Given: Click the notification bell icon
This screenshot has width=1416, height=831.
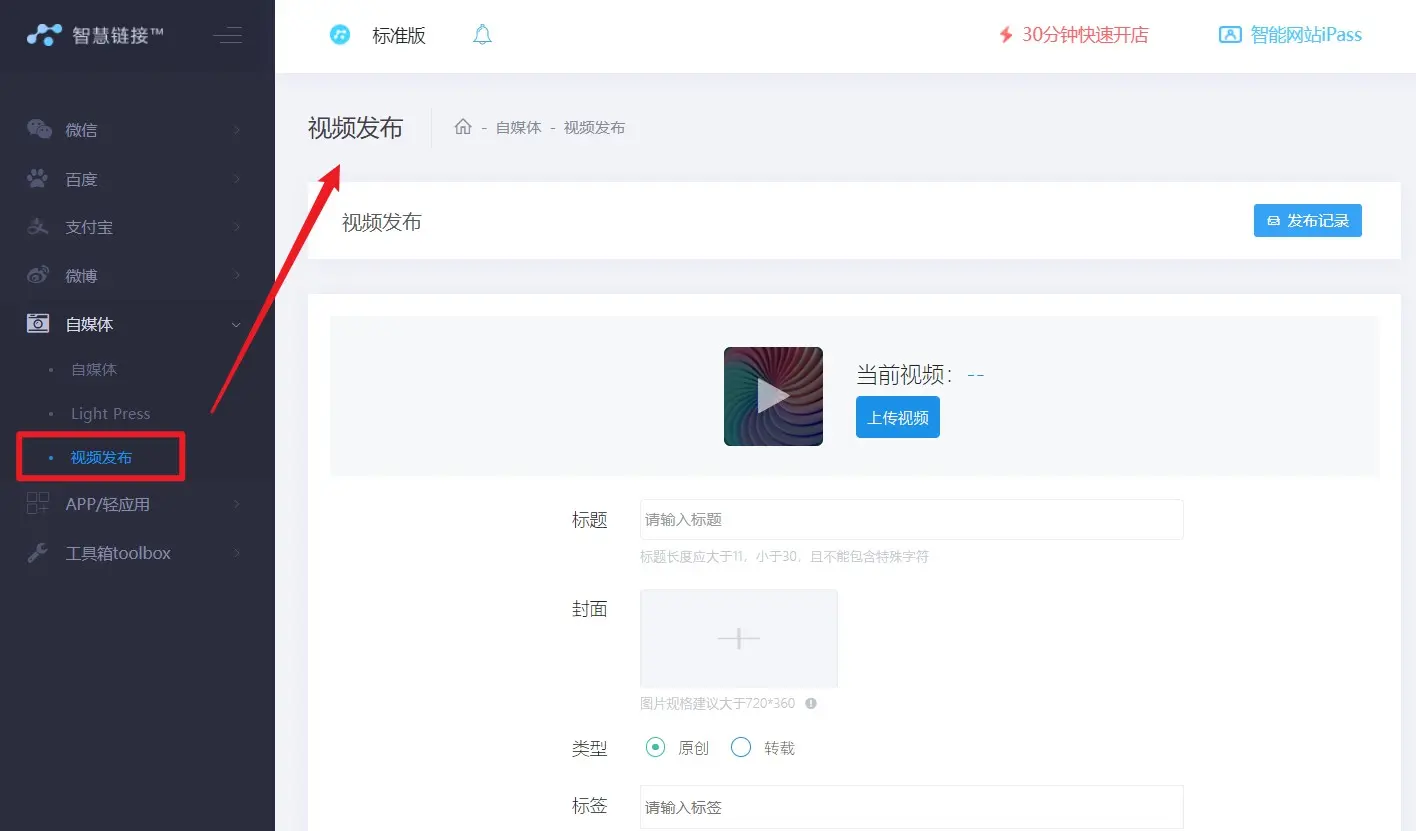Looking at the screenshot, I should point(482,36).
